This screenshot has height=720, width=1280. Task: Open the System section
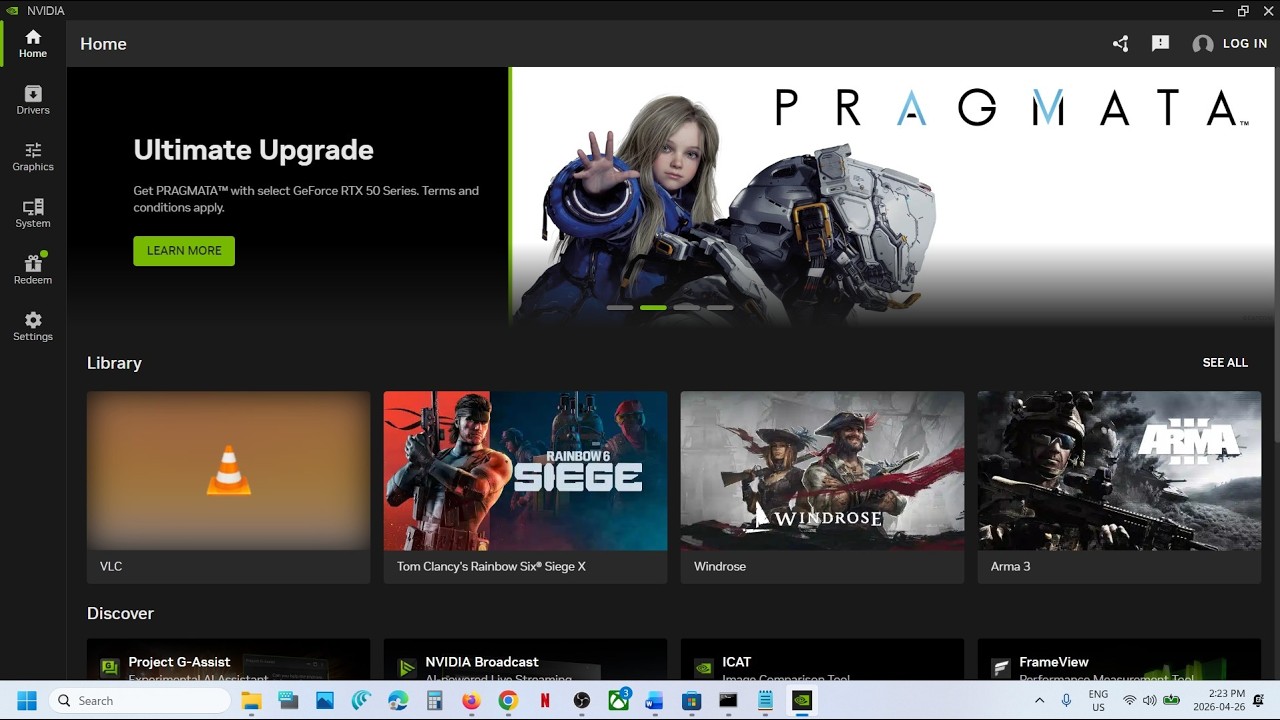(33, 213)
